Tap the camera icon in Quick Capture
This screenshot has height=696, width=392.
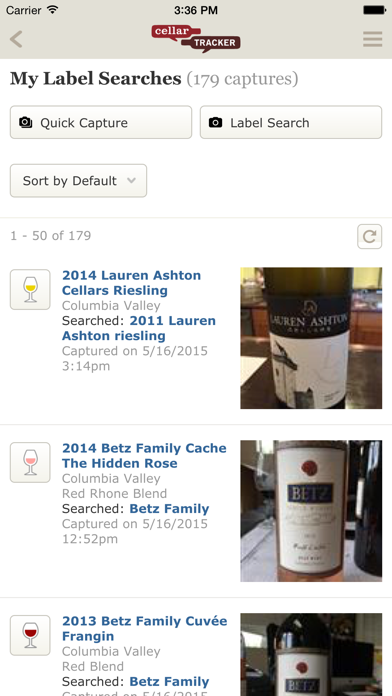26,123
